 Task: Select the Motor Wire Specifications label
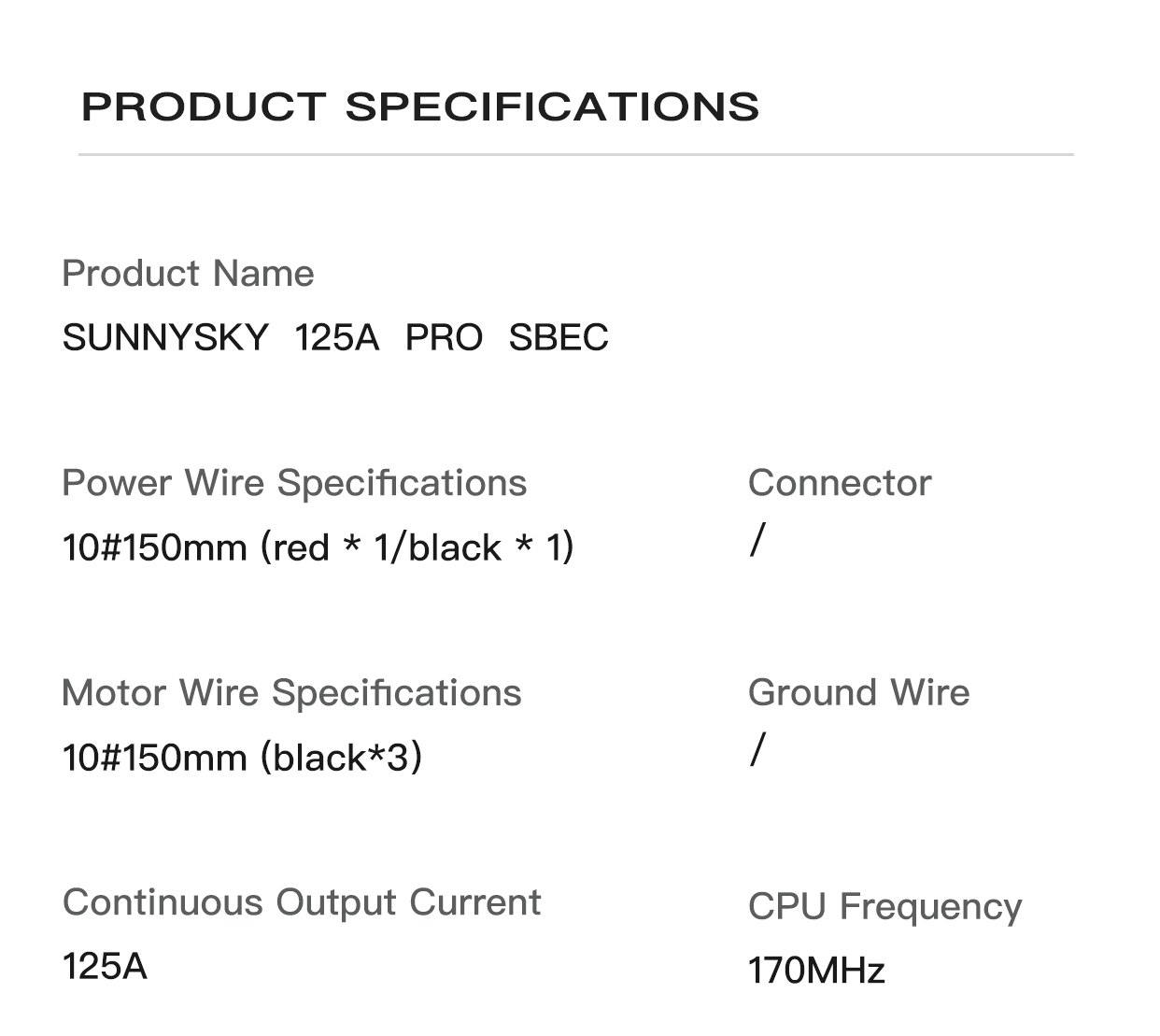(291, 693)
